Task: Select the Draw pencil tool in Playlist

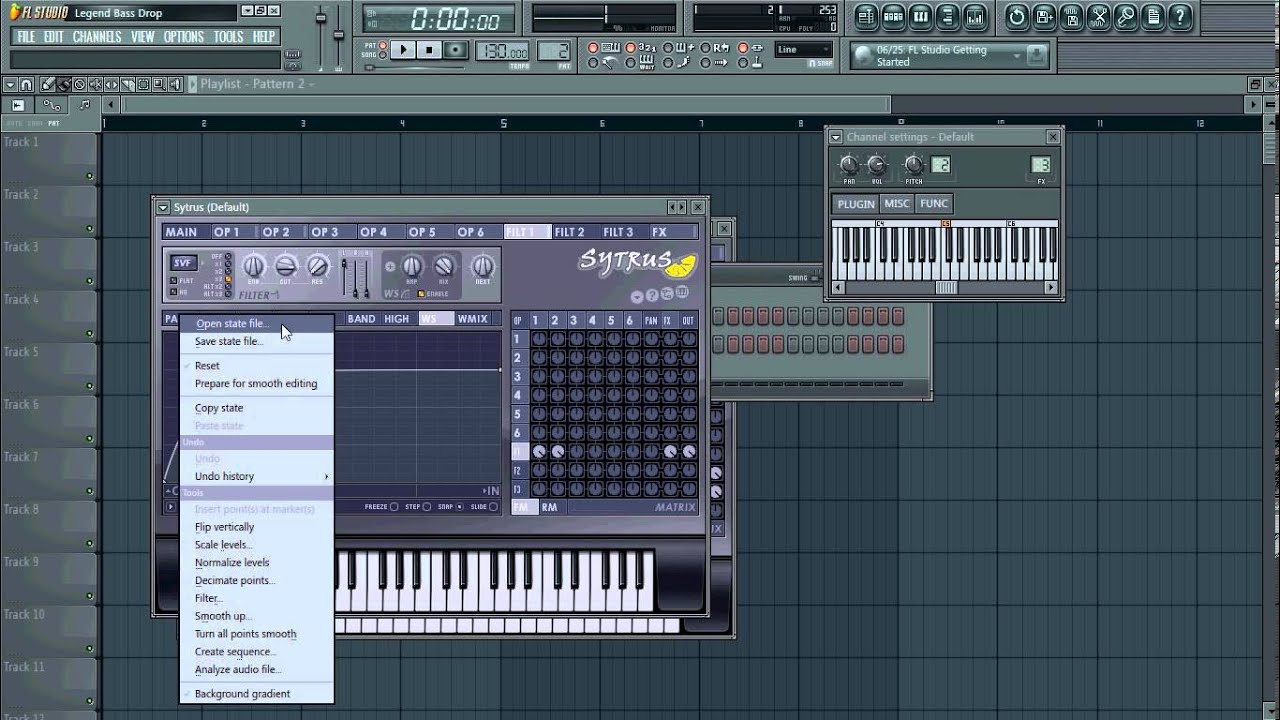Action: click(x=48, y=84)
